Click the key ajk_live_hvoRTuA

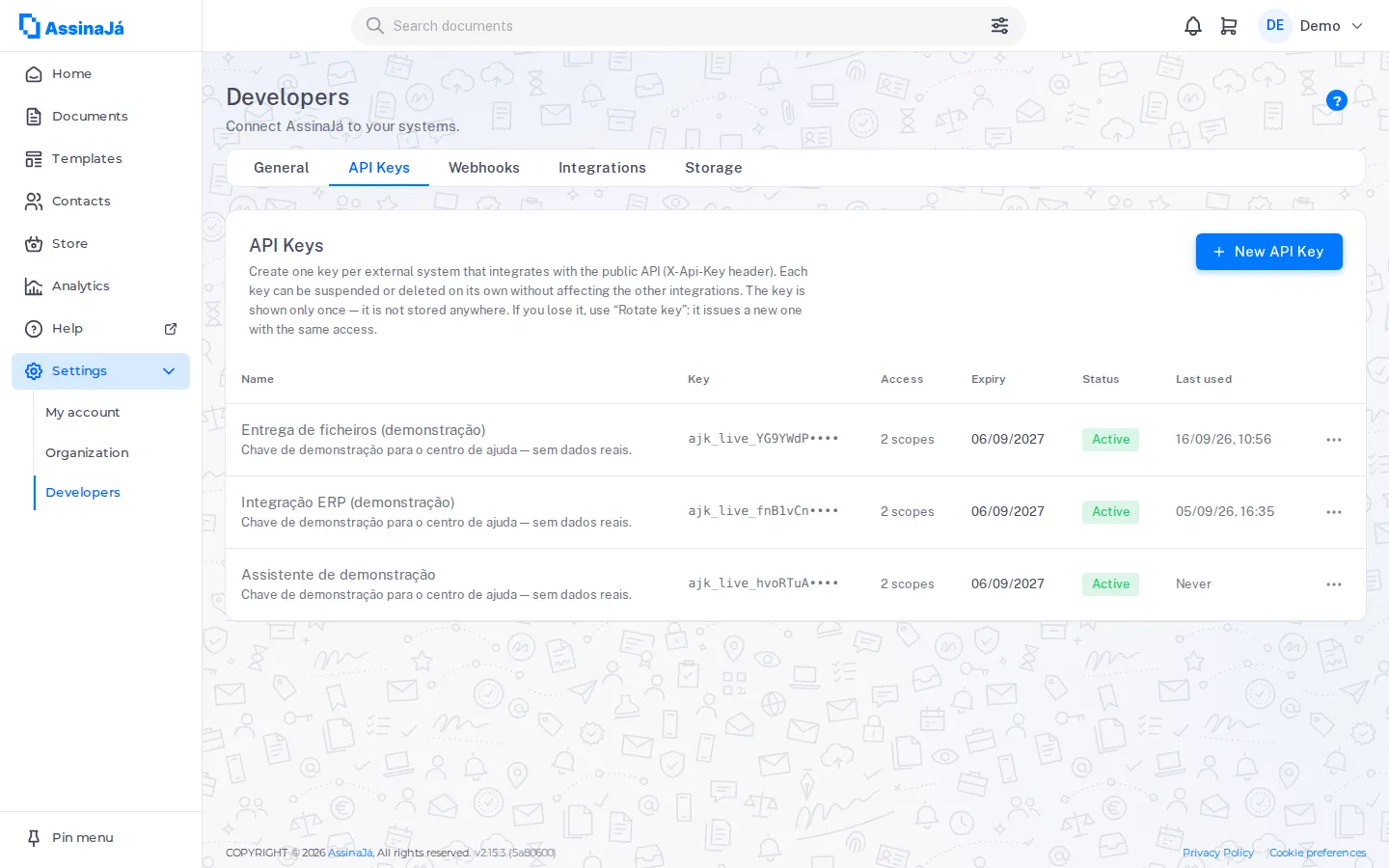[x=763, y=583]
